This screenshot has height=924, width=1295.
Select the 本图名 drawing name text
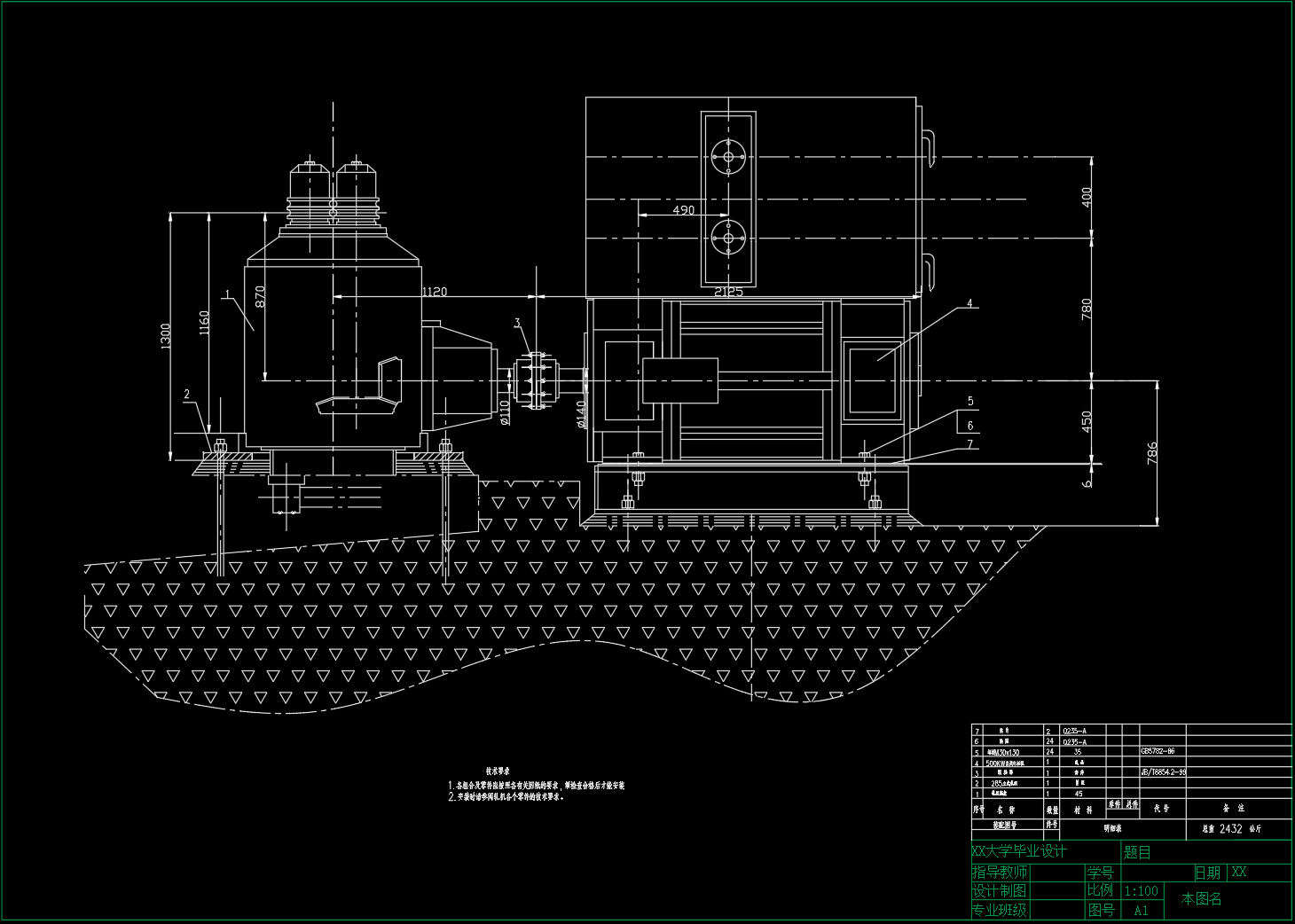(1201, 899)
